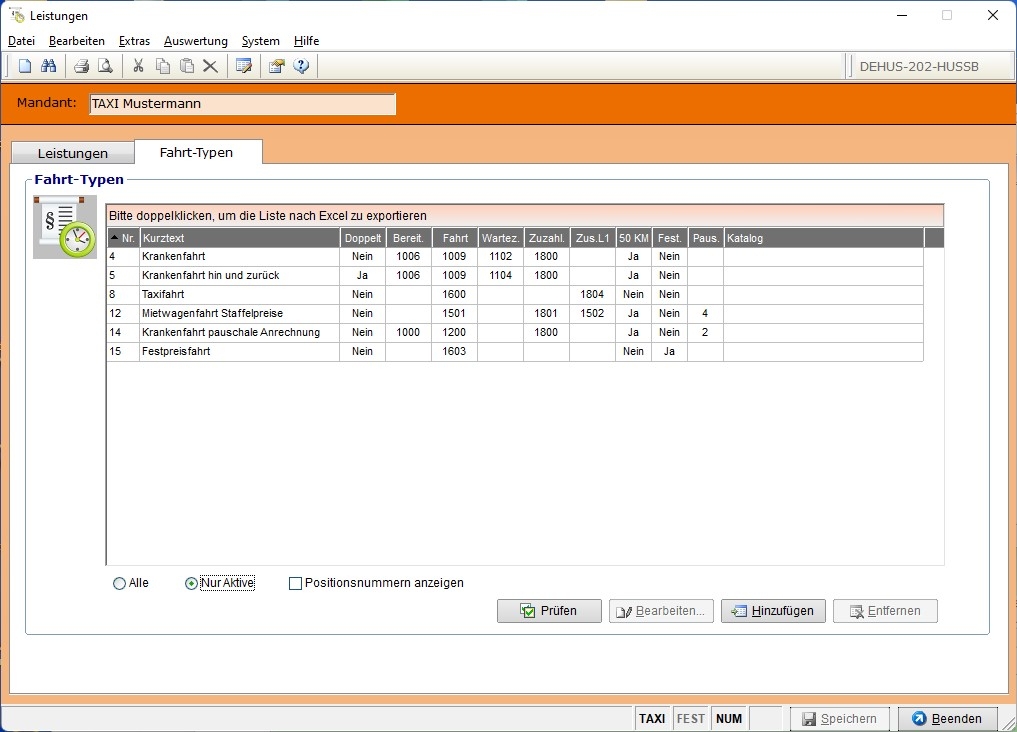Click the Prüfen button
Viewport: 1017px width, 732px height.
549,611
